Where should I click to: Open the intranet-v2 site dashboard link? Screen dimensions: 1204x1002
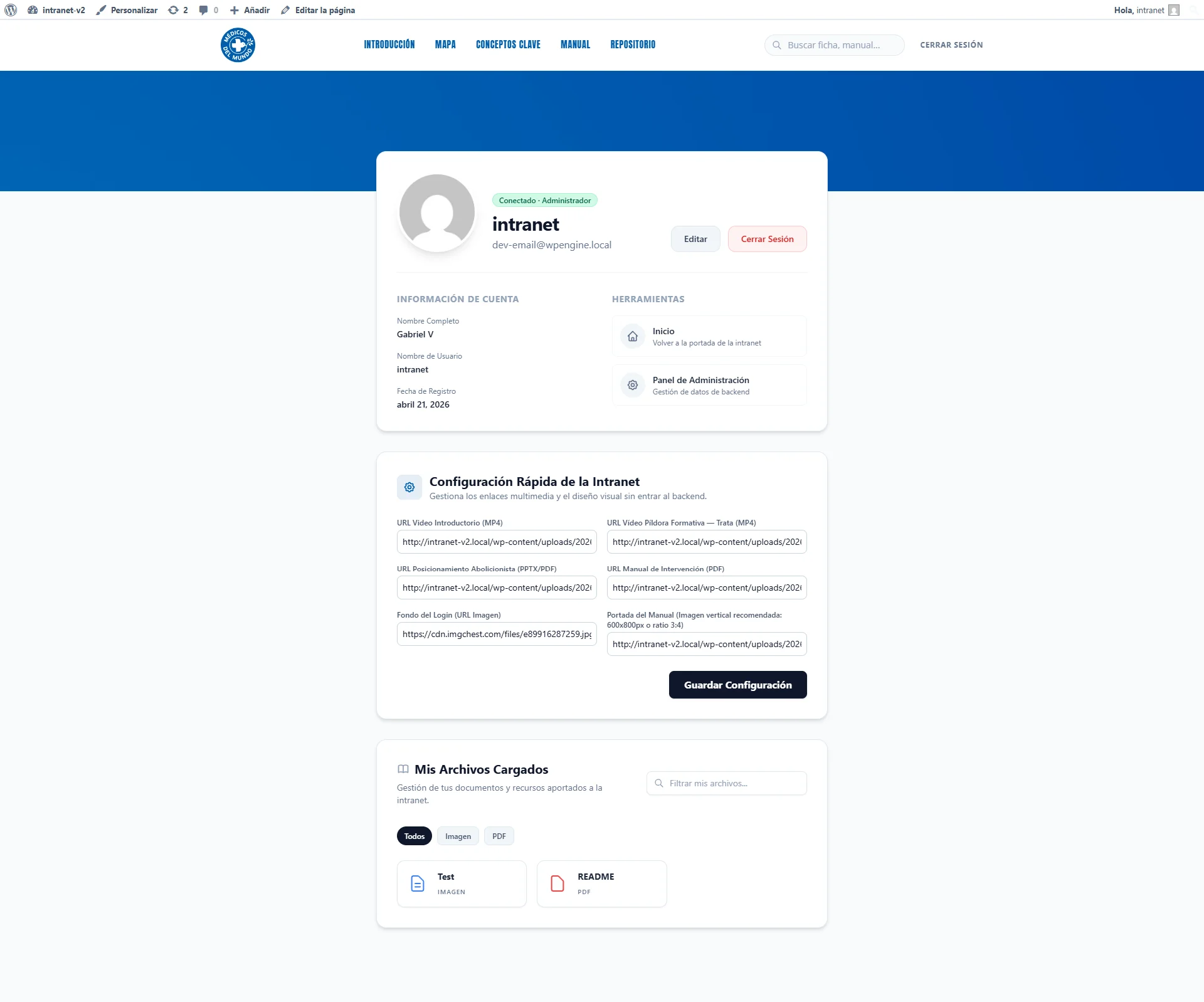(x=56, y=10)
